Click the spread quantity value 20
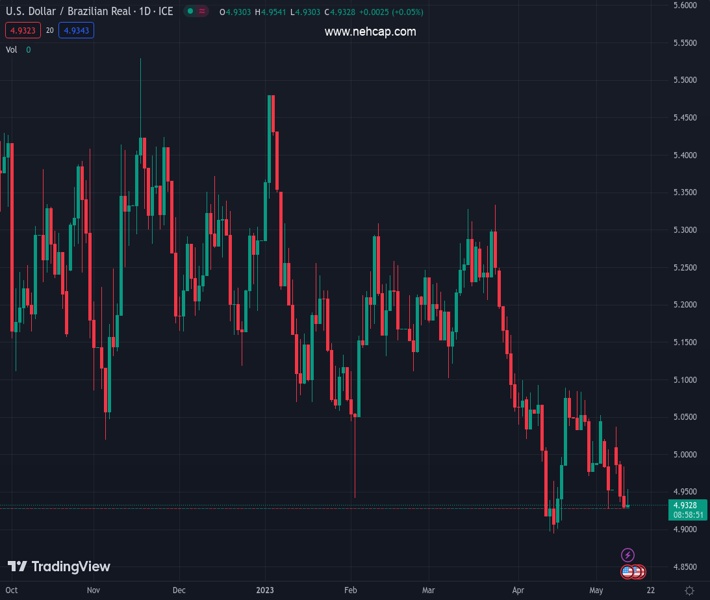 click(x=49, y=31)
